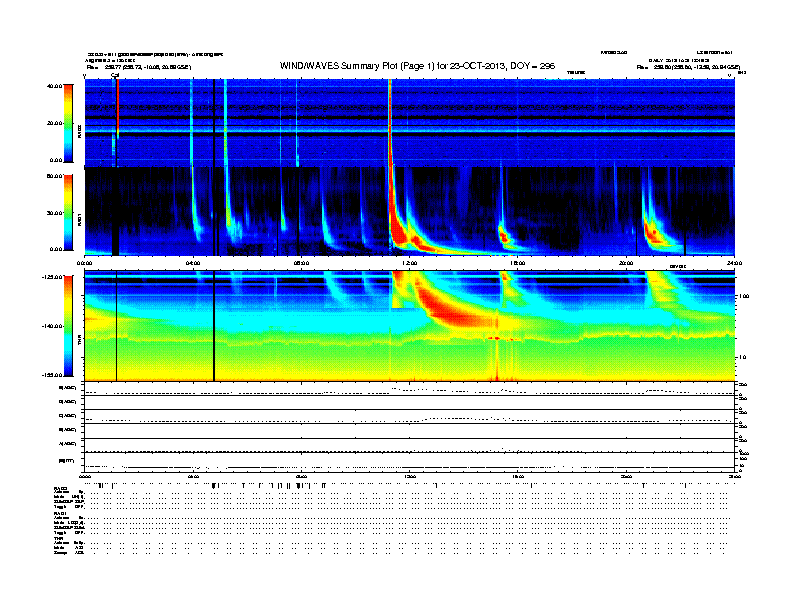Screen dimensions: 792x612
Task: Click the 16:00 time label below the RAD1 spectrogram
Action: tap(518, 263)
